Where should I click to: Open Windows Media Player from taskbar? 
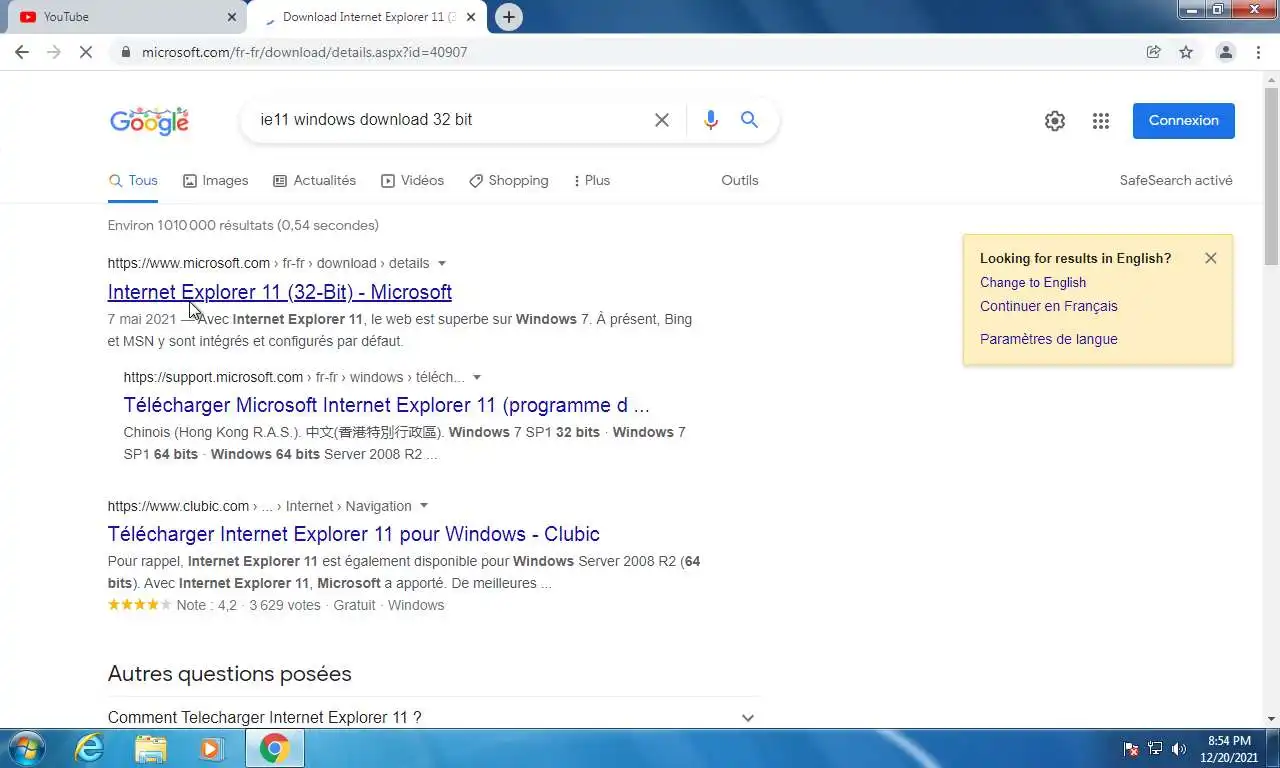(210, 748)
